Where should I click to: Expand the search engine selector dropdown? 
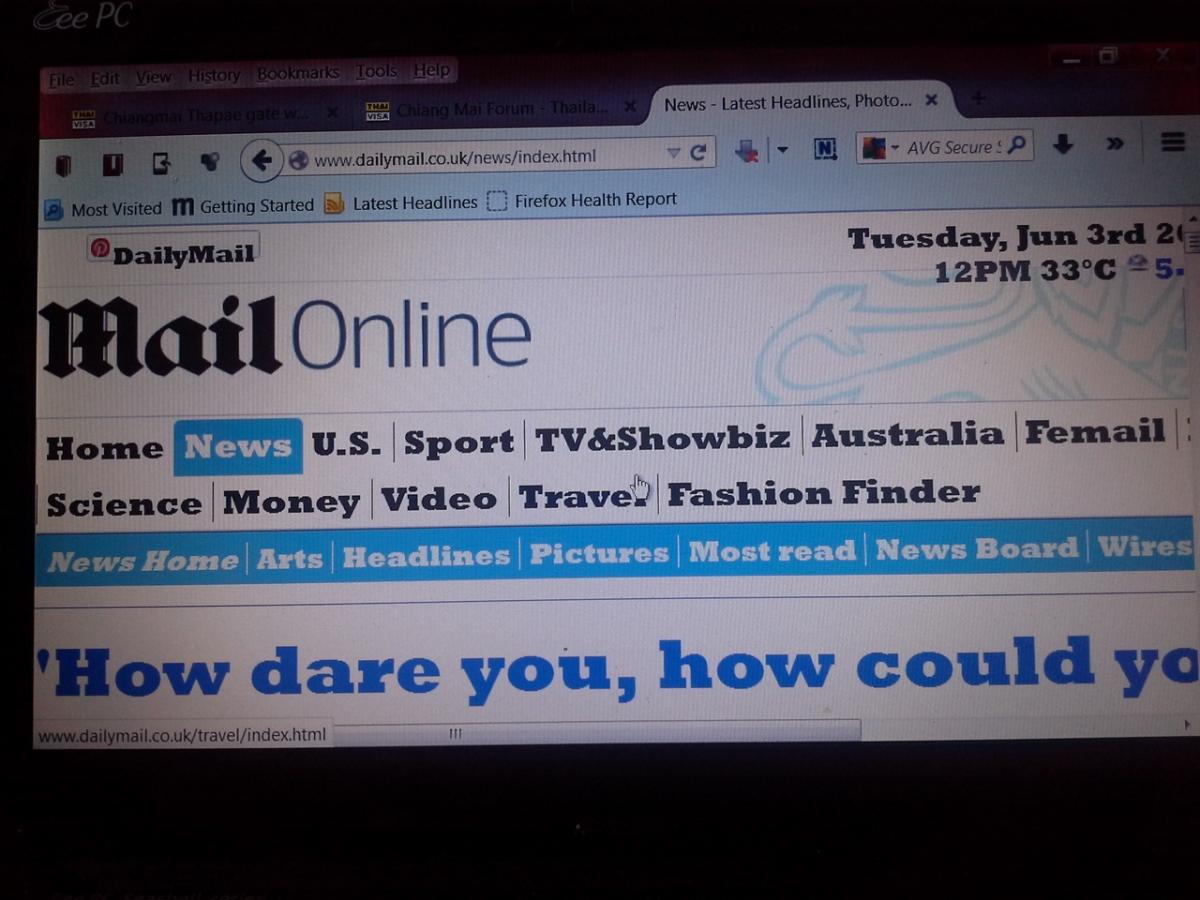pos(895,148)
